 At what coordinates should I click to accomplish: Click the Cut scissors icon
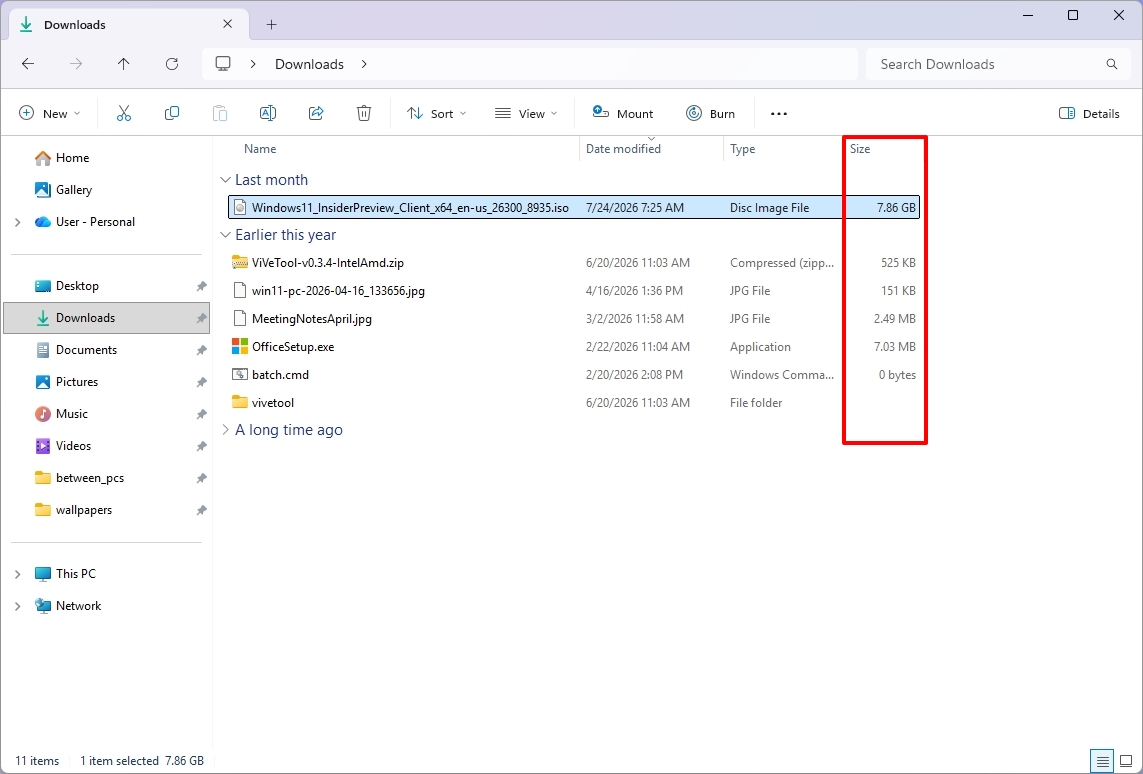tap(124, 113)
